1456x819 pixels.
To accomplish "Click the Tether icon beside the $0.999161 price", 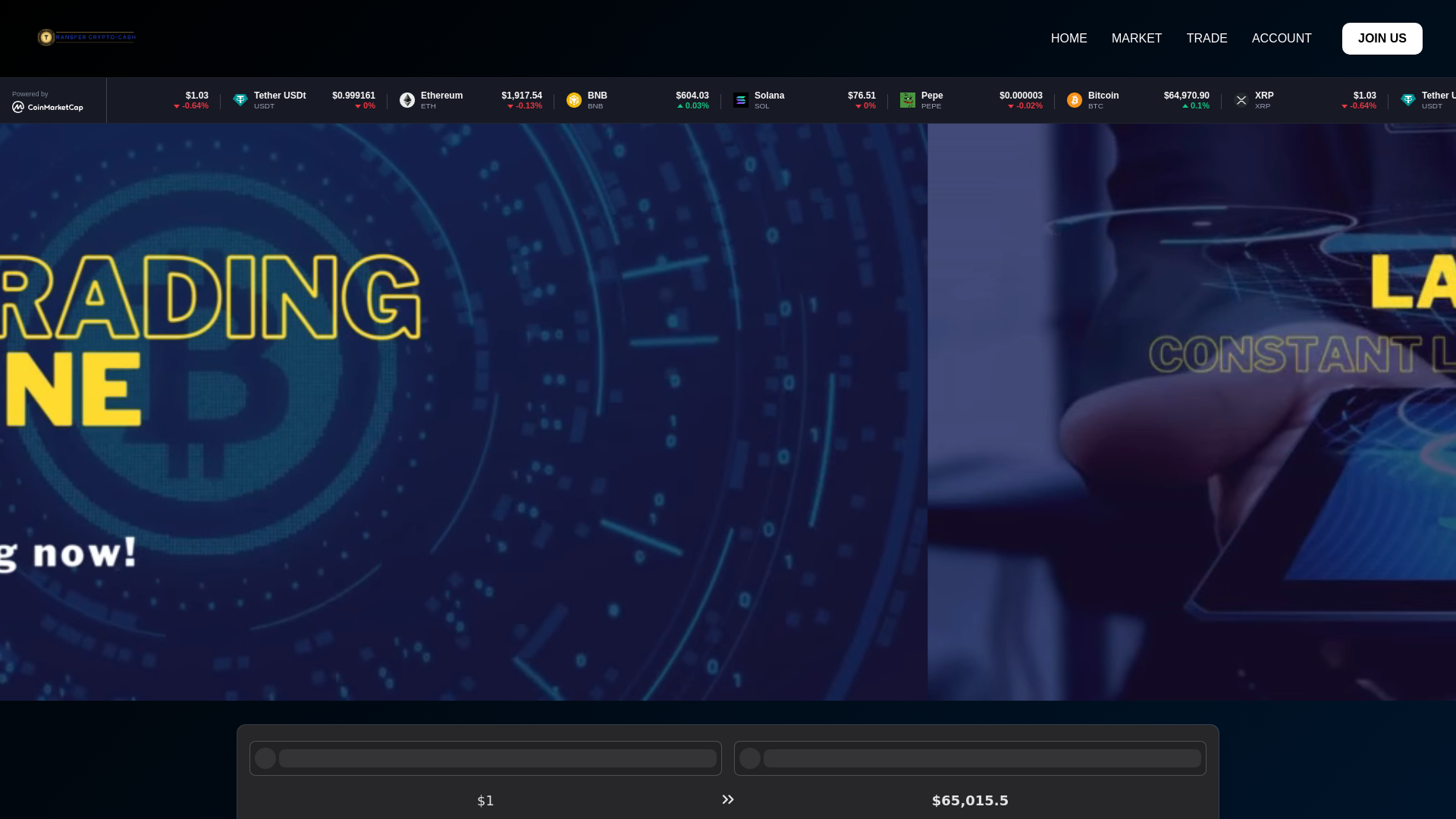I will [240, 100].
